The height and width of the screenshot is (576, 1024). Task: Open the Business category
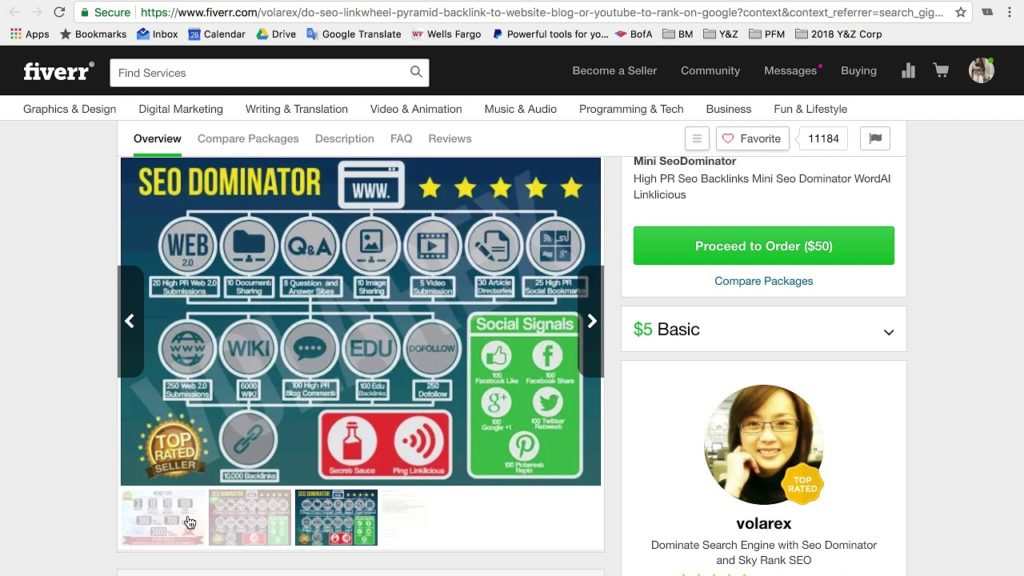[x=728, y=109]
